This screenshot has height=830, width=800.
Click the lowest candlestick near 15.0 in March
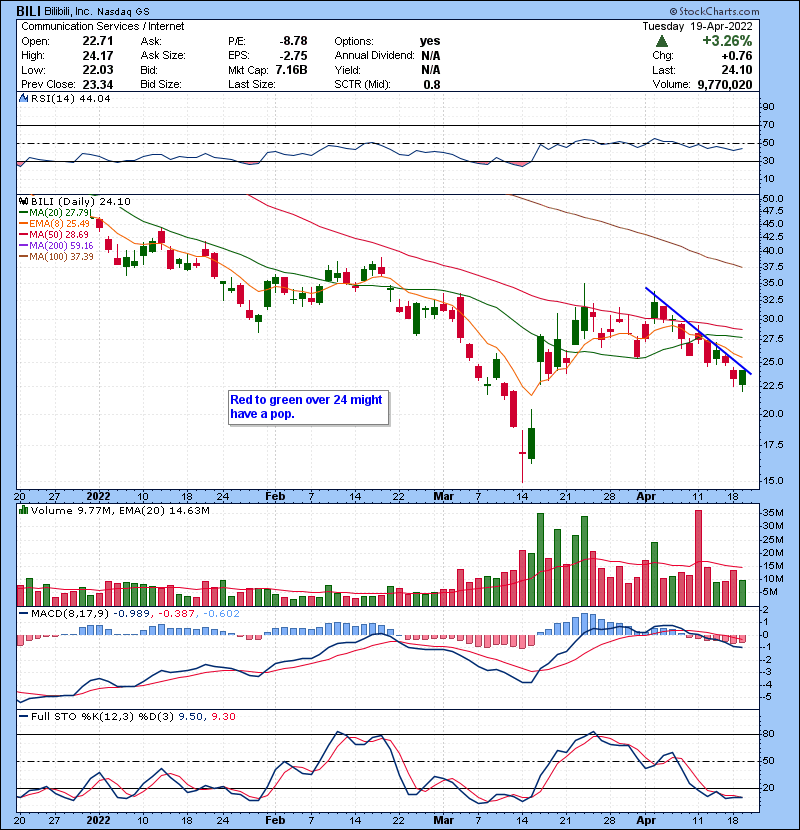point(523,456)
